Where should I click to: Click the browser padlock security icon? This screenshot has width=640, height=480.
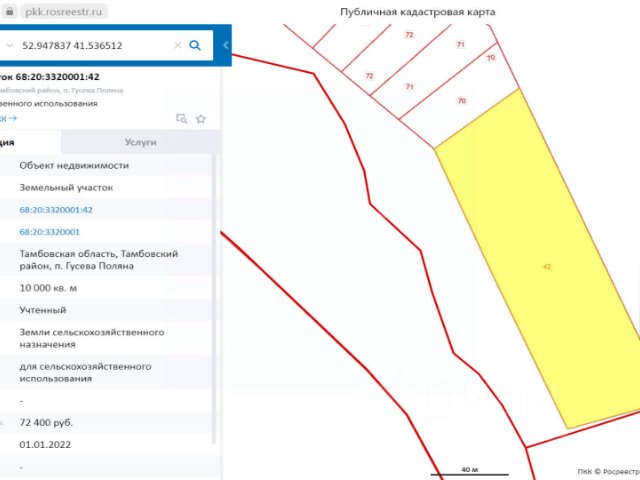pos(9,11)
